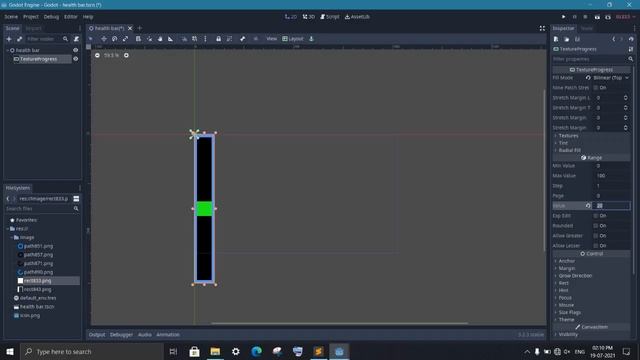The image size is (640, 360).
Task: Increment Stretch Margin Left stepper
Action: click(x=625, y=96)
